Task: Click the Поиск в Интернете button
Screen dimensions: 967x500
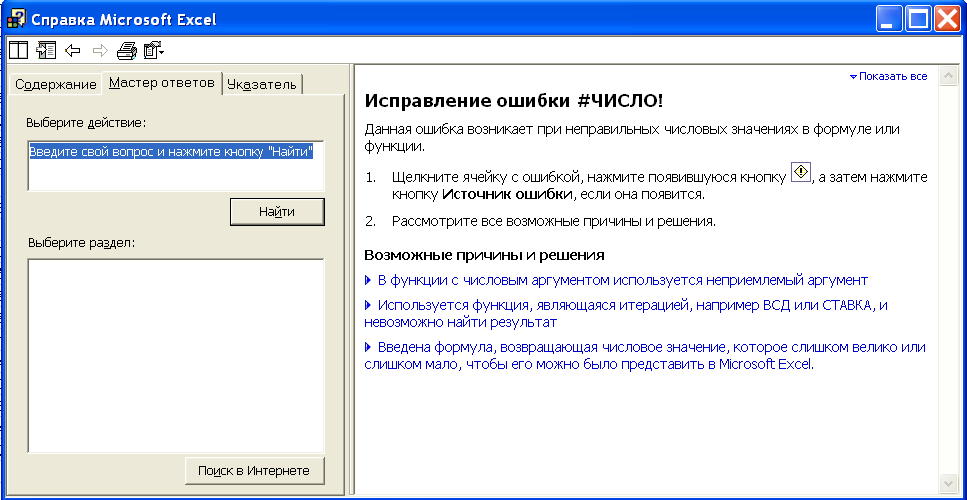Action: [x=253, y=471]
